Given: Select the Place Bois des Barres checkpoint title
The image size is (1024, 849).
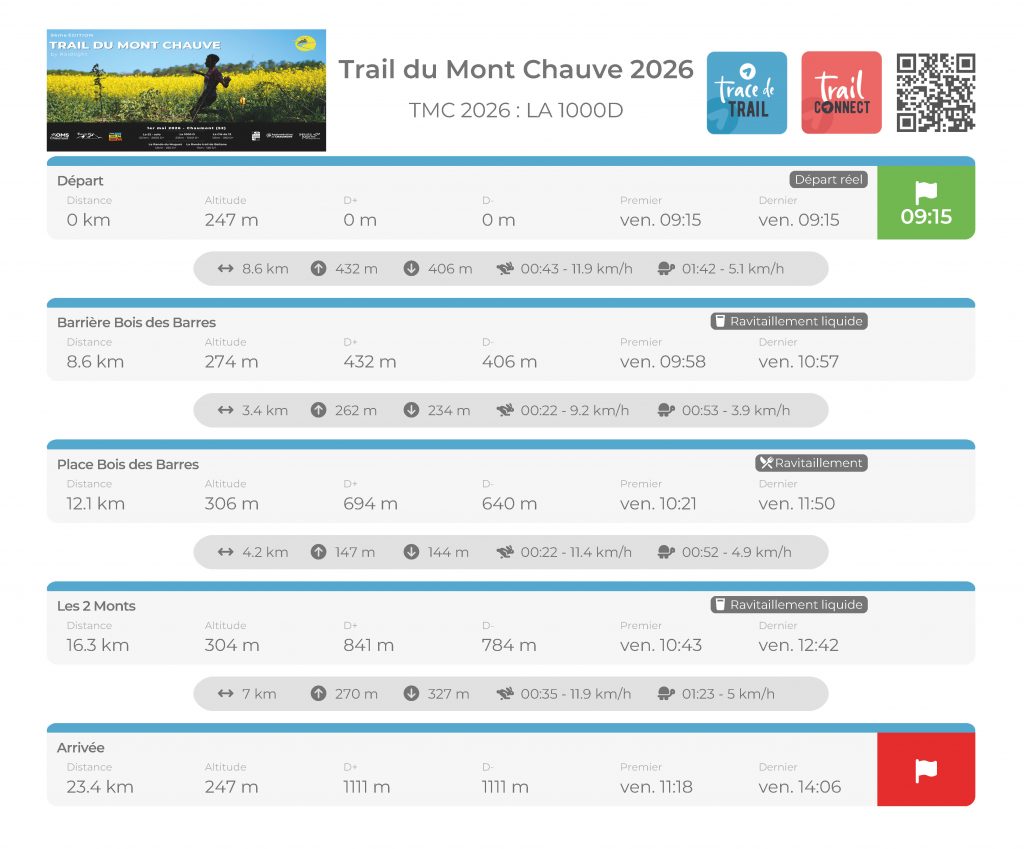Looking at the screenshot, I should coord(128,464).
